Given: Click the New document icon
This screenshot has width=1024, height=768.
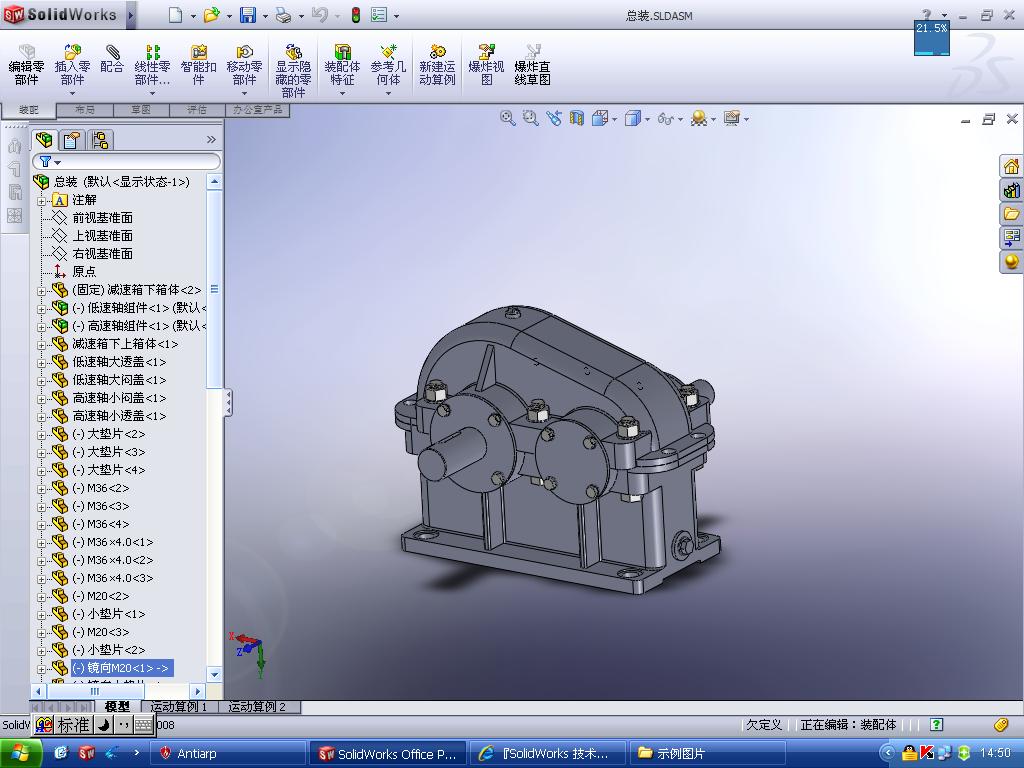Looking at the screenshot, I should pos(176,15).
